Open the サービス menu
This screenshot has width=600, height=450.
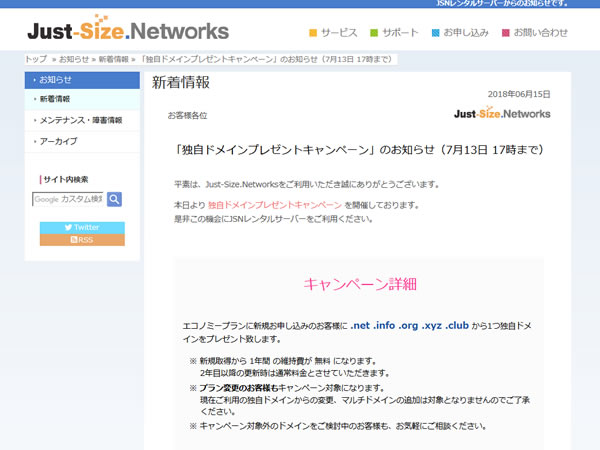[x=339, y=33]
